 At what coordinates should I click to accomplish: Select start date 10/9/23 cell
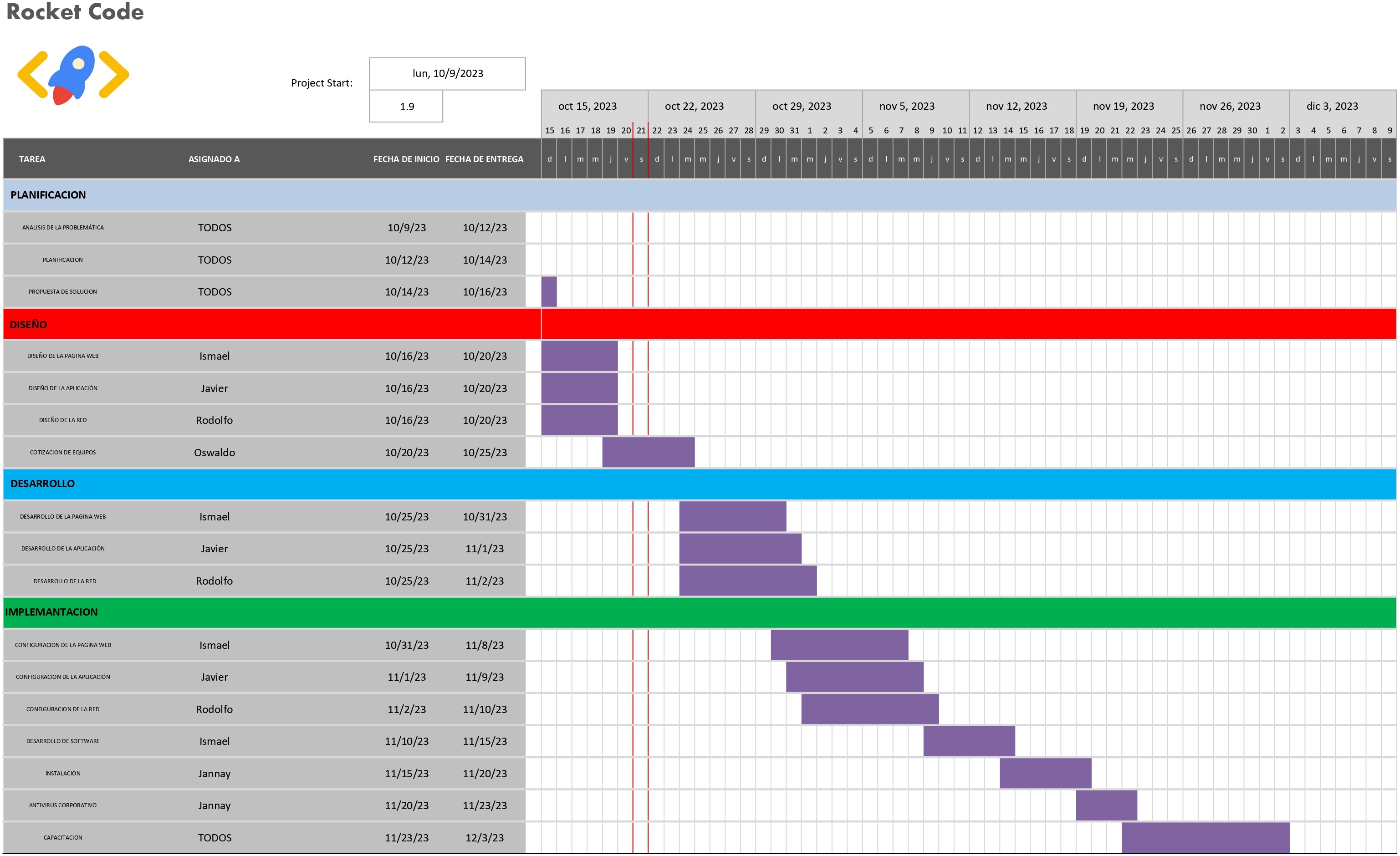406,227
